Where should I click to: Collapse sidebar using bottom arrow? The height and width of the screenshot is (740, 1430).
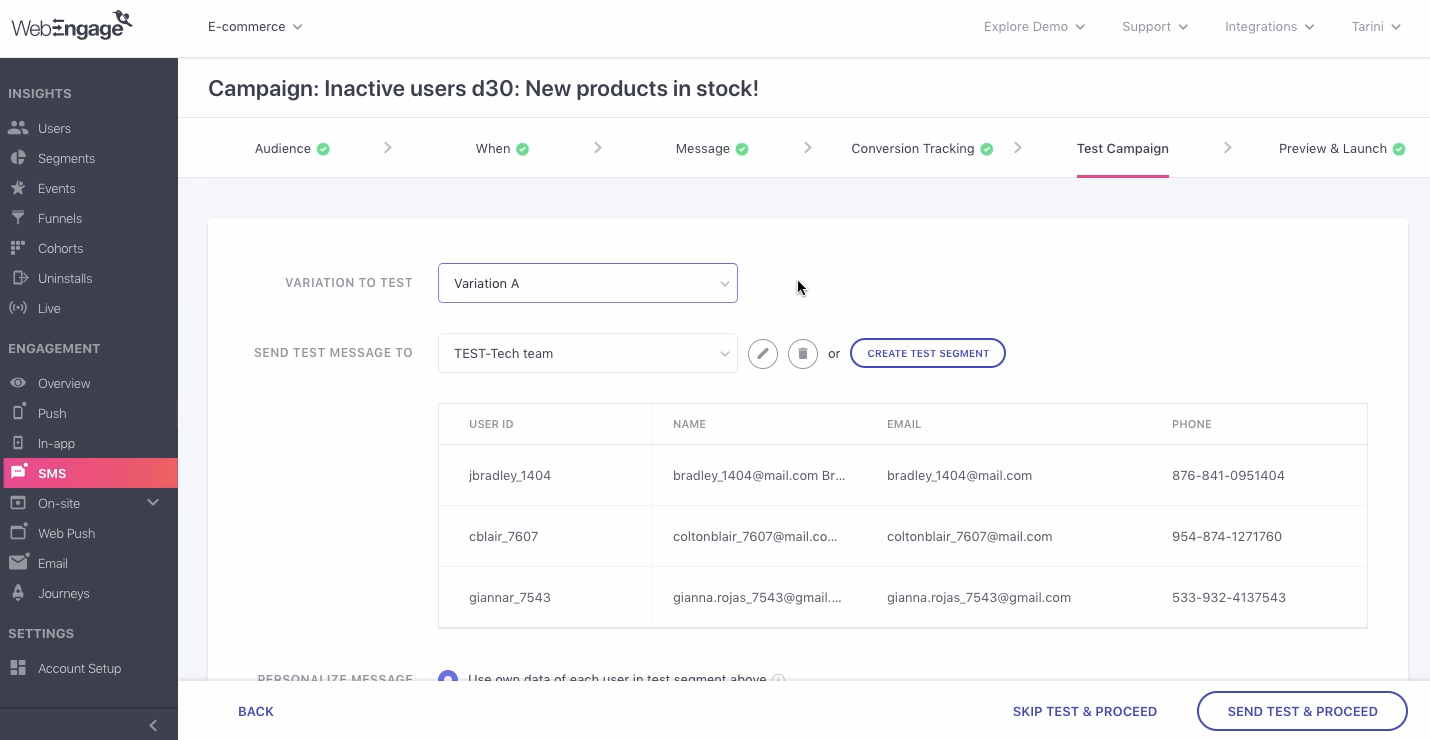153,725
